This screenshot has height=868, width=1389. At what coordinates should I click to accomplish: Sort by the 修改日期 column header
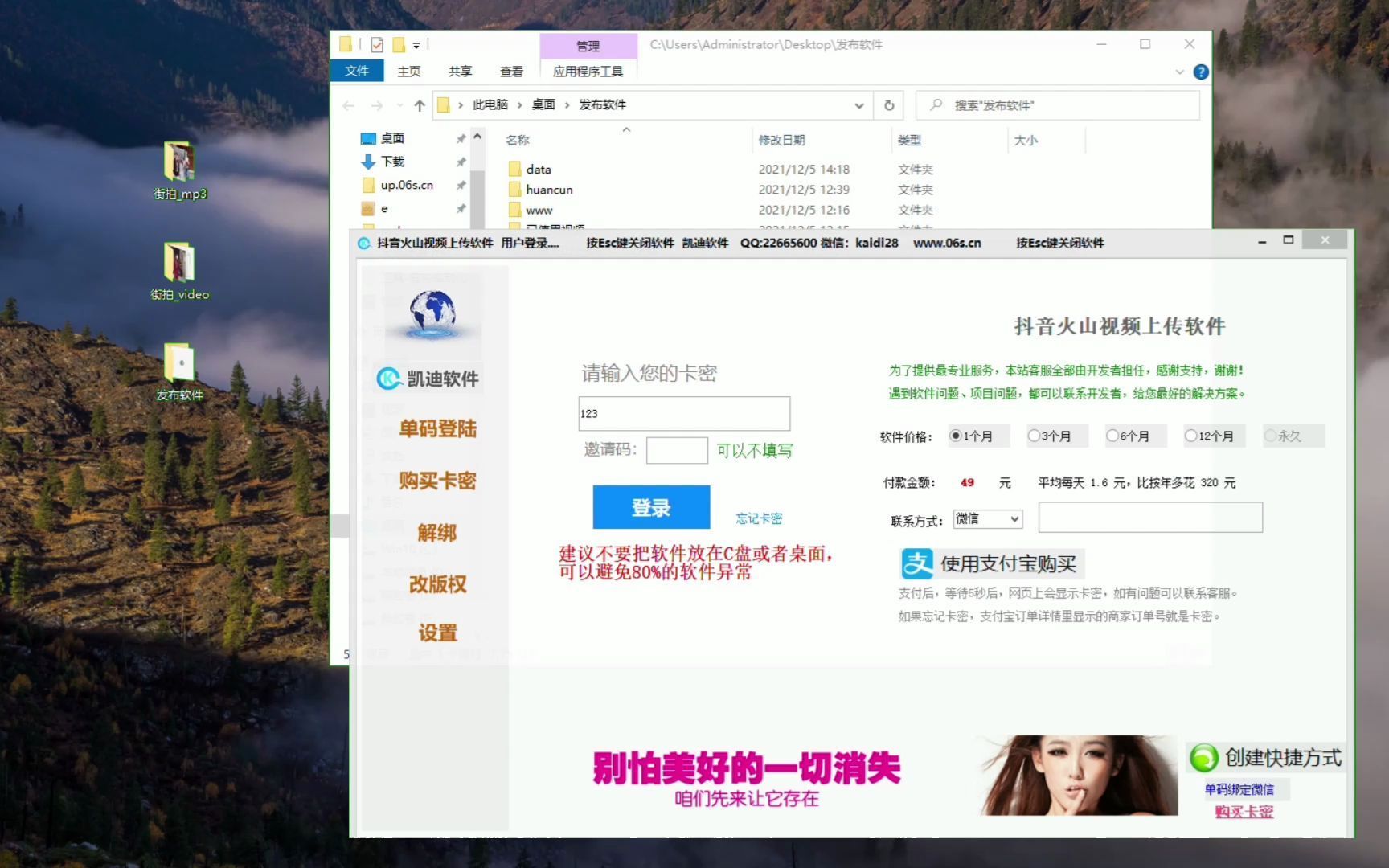782,140
